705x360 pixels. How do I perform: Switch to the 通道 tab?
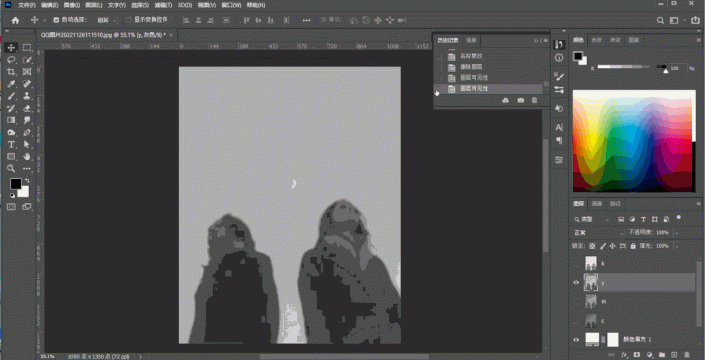597,204
